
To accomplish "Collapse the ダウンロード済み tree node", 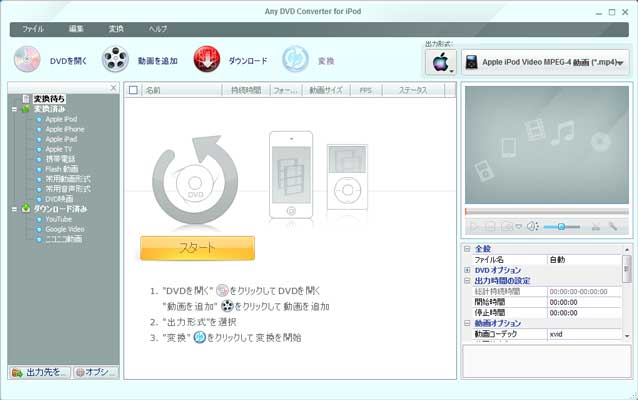I will click(14, 209).
